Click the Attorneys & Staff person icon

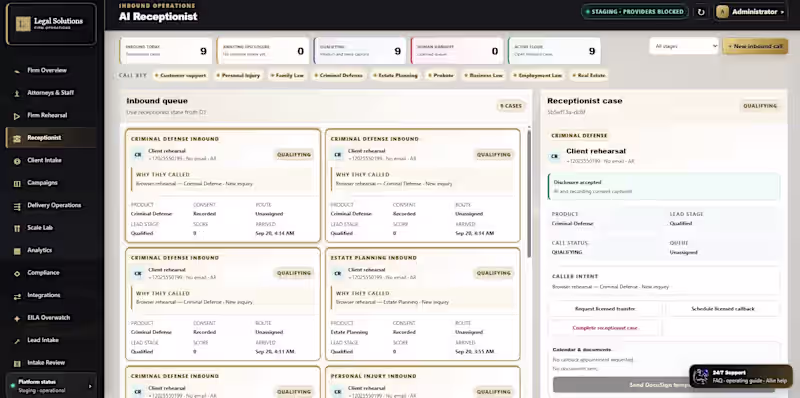[x=17, y=93]
